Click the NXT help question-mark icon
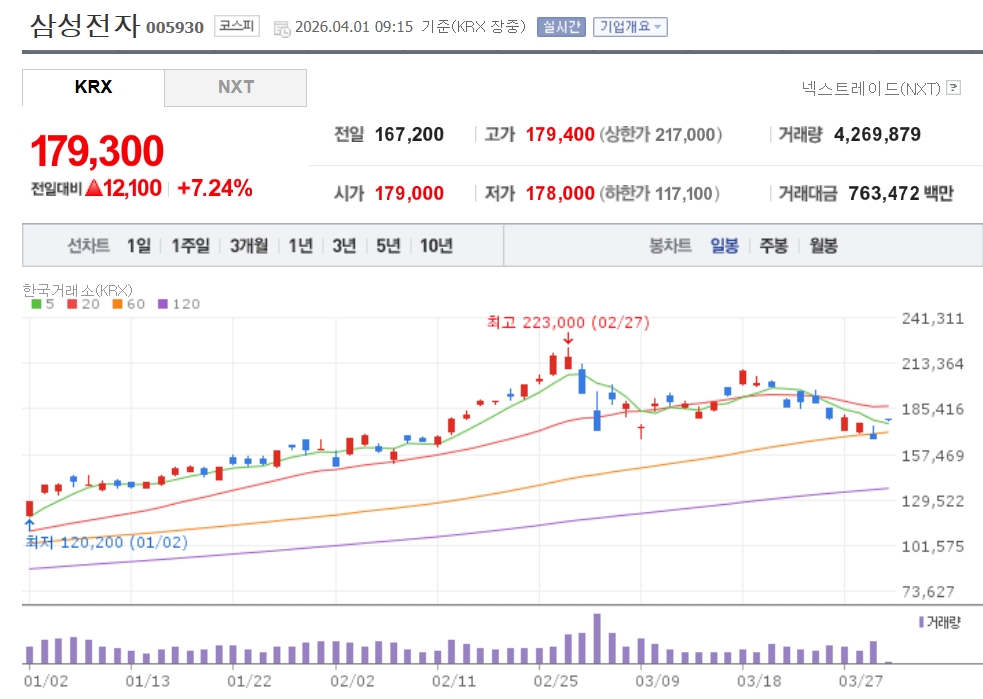The height and width of the screenshot is (699, 983). (x=953, y=88)
